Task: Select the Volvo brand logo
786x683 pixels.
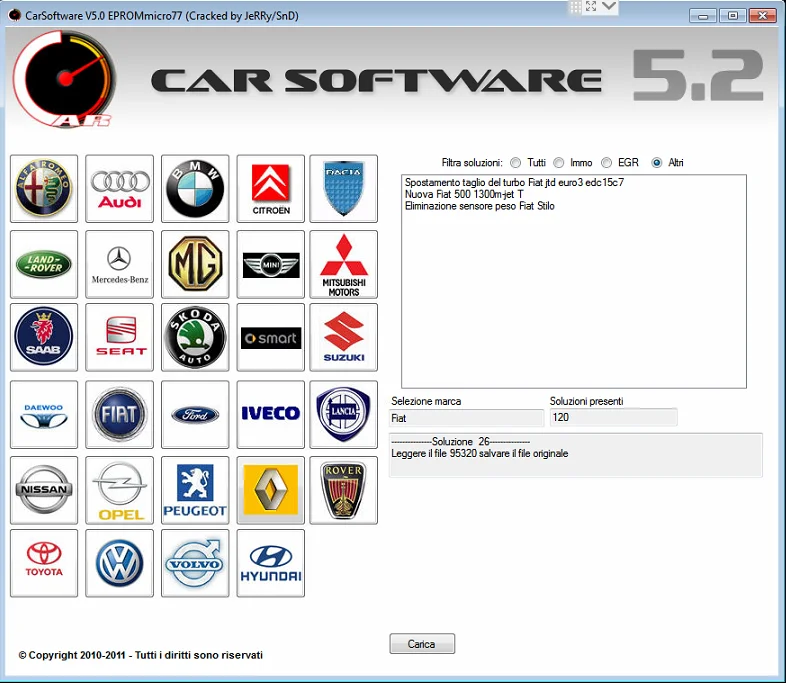Action: coord(195,563)
